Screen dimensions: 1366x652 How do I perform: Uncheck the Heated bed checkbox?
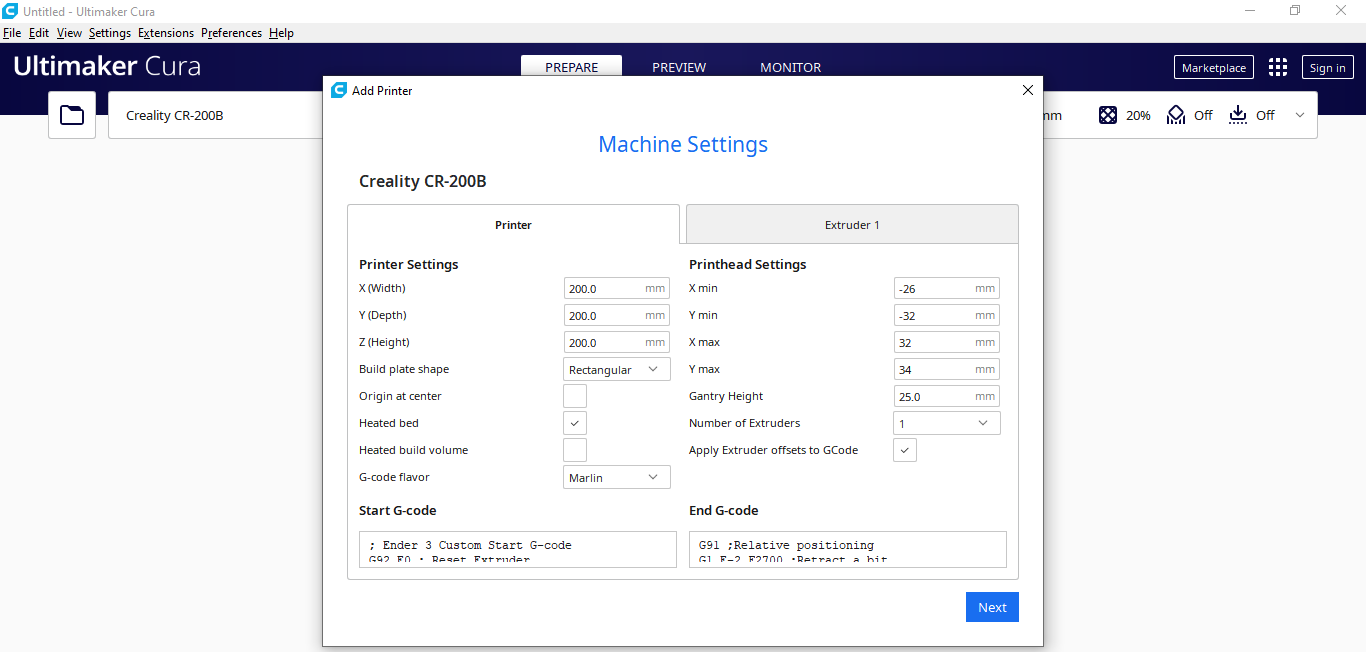pyautogui.click(x=575, y=423)
